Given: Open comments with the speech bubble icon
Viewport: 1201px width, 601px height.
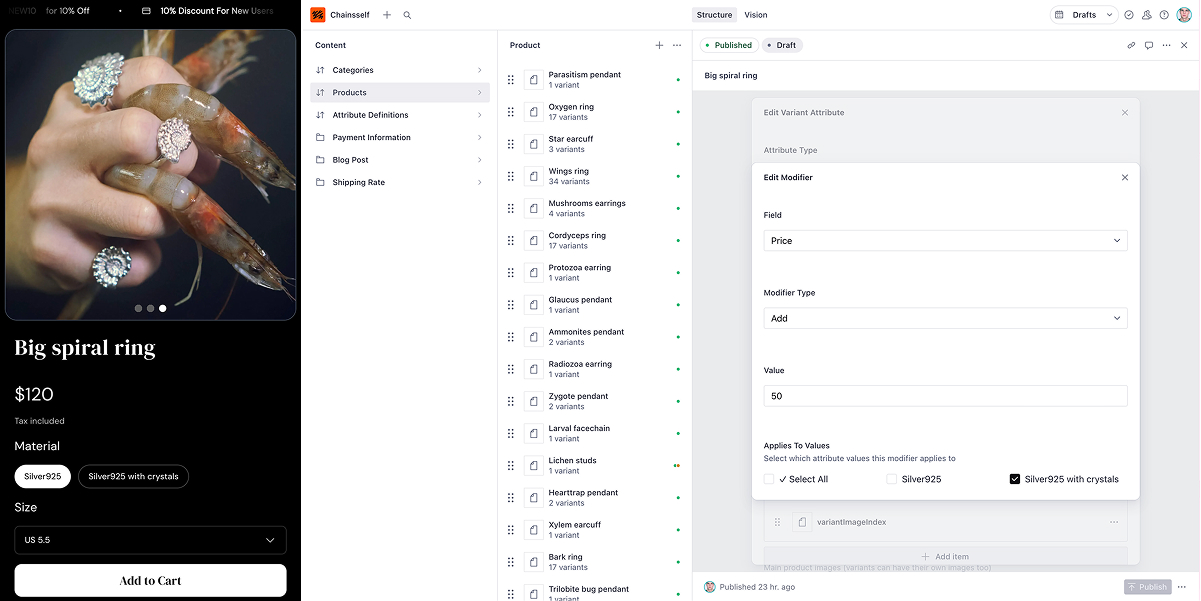Looking at the screenshot, I should click(1148, 45).
